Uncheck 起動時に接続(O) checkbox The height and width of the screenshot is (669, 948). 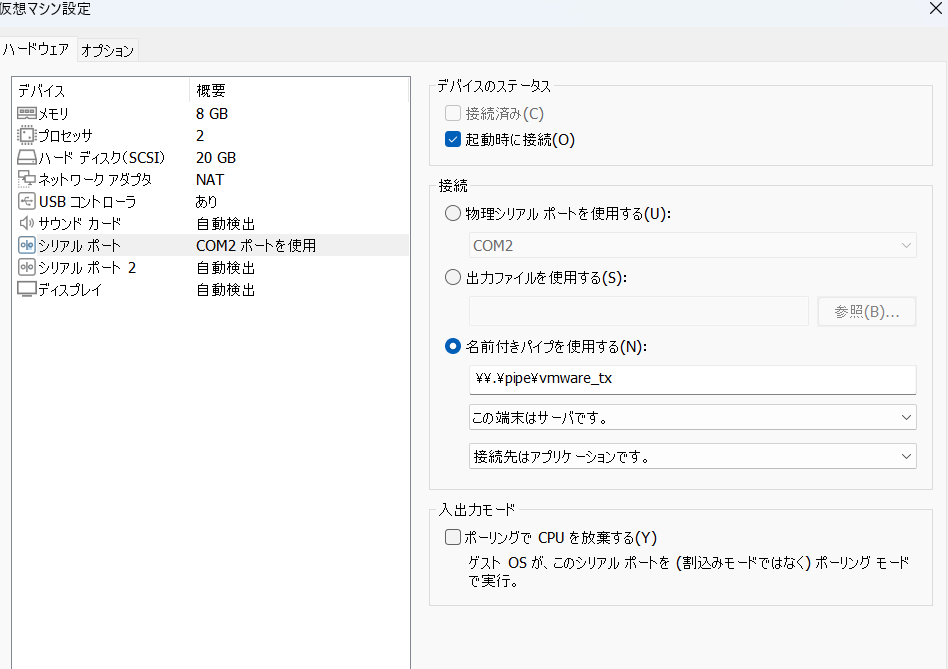tap(453, 140)
